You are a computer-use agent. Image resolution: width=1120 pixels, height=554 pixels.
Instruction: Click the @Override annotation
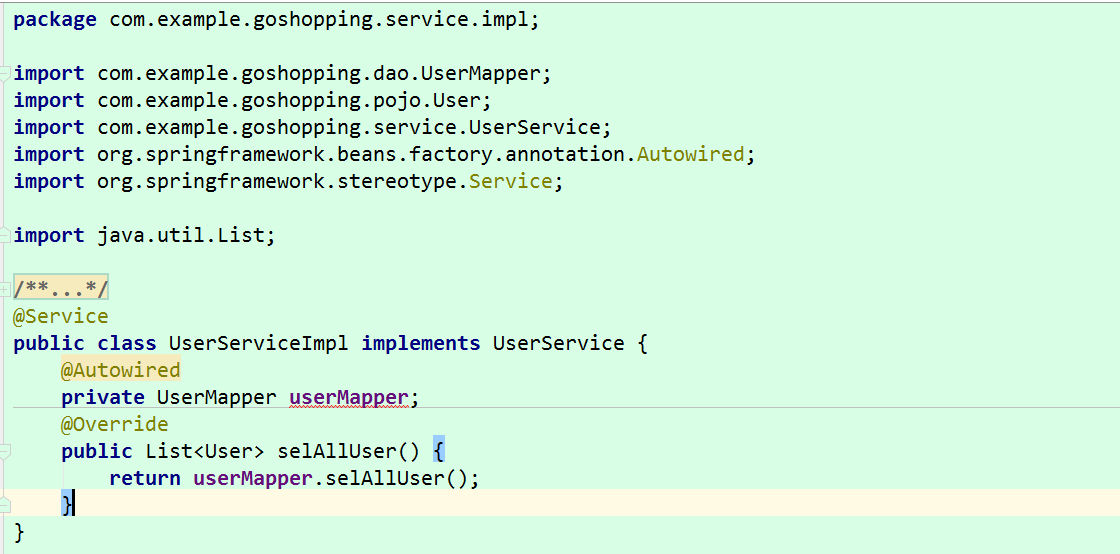[114, 425]
